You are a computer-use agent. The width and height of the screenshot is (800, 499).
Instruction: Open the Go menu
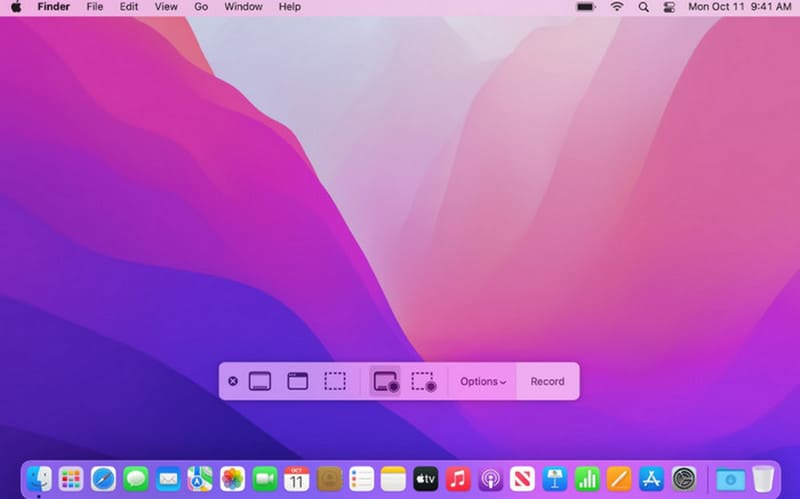[201, 7]
